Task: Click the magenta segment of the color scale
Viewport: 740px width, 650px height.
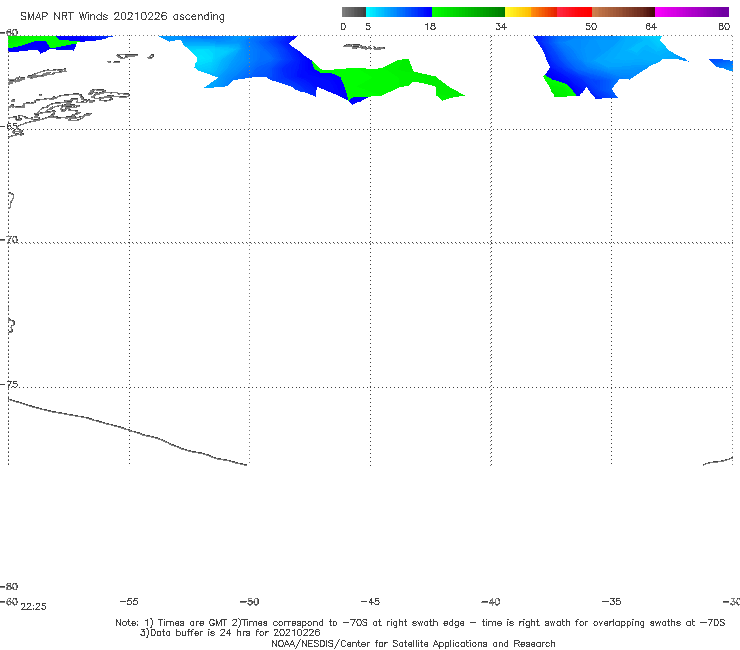Action: tap(692, 12)
